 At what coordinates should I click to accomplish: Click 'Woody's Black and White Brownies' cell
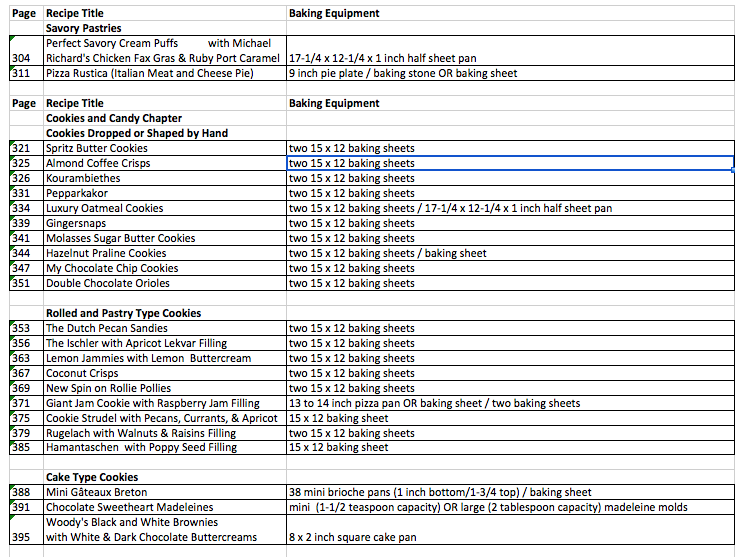[165, 529]
